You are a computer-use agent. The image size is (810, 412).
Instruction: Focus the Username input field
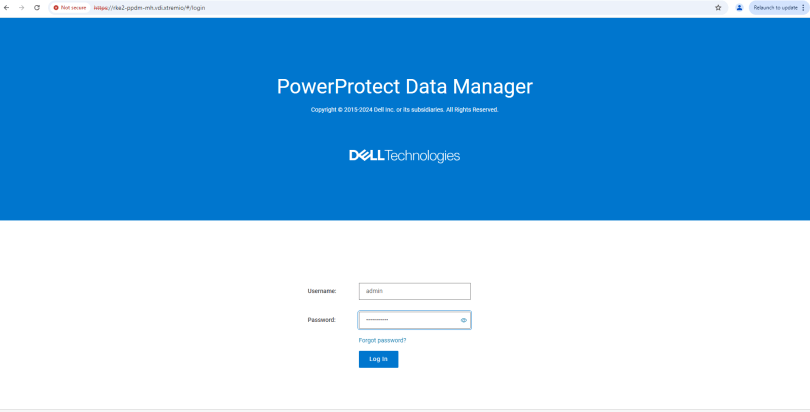[x=414, y=291]
